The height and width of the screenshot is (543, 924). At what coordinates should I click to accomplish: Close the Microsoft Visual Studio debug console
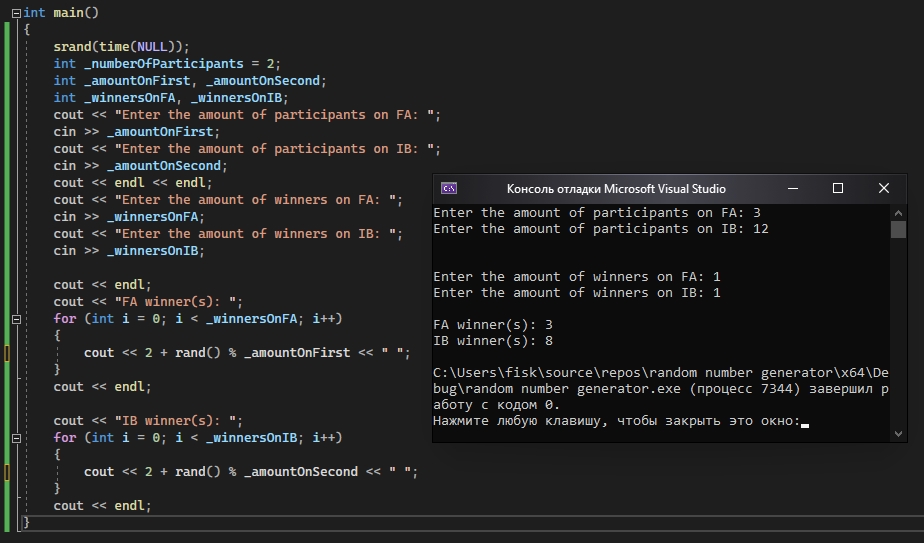coord(884,188)
